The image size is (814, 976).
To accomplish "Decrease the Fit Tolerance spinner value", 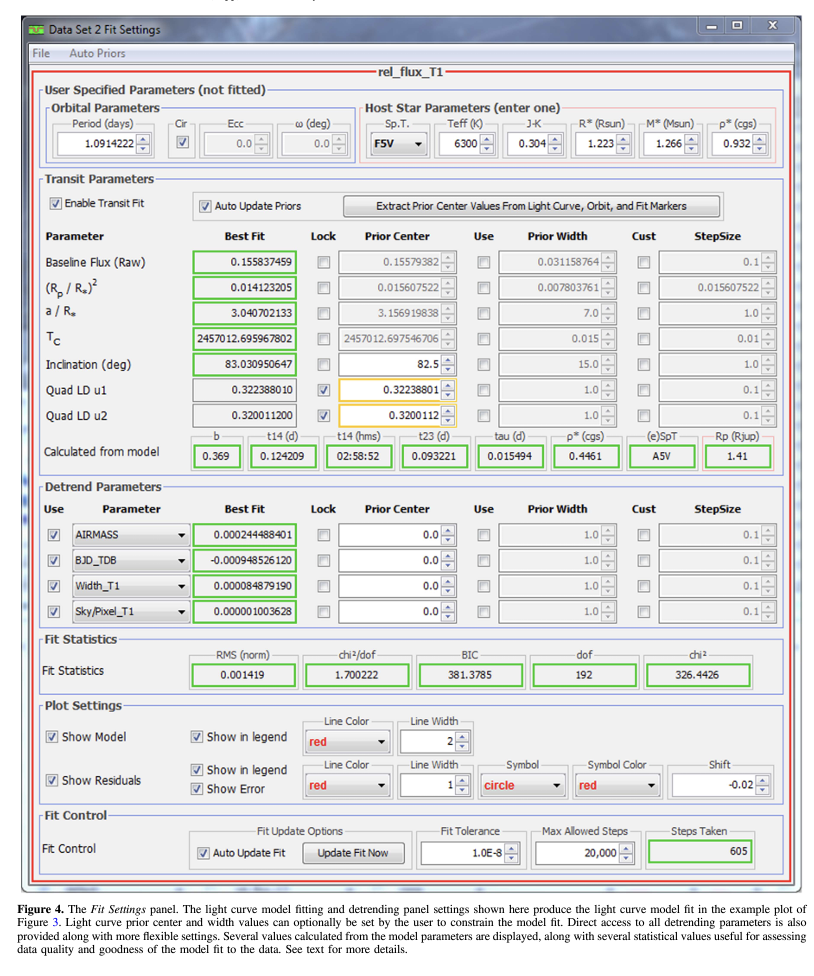I will coord(512,858).
